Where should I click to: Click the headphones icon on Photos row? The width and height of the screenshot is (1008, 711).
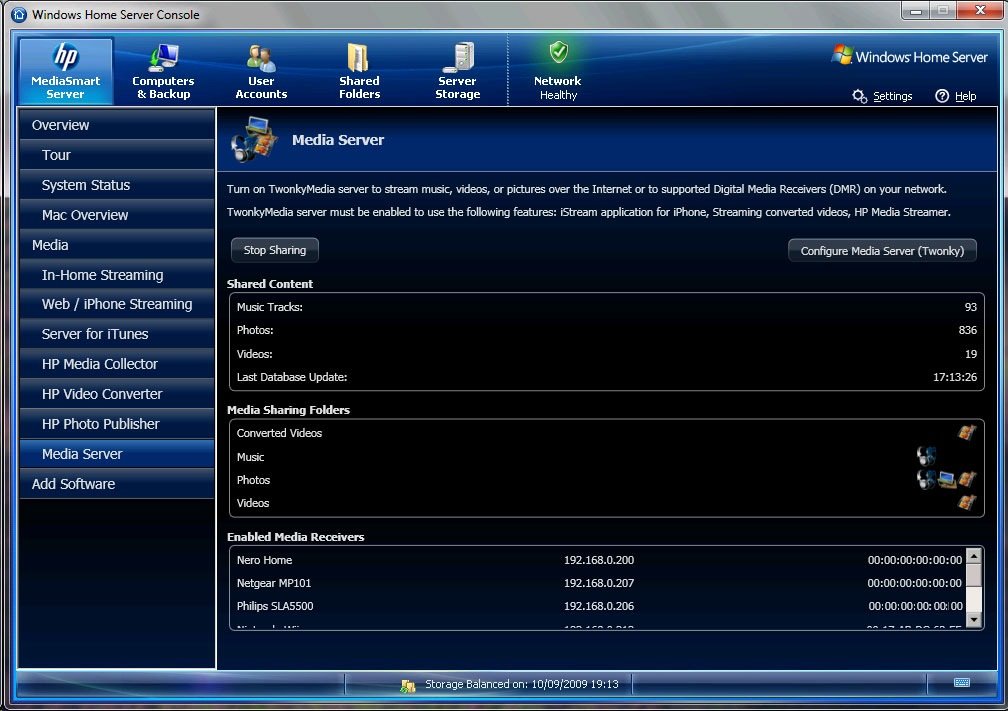point(926,479)
